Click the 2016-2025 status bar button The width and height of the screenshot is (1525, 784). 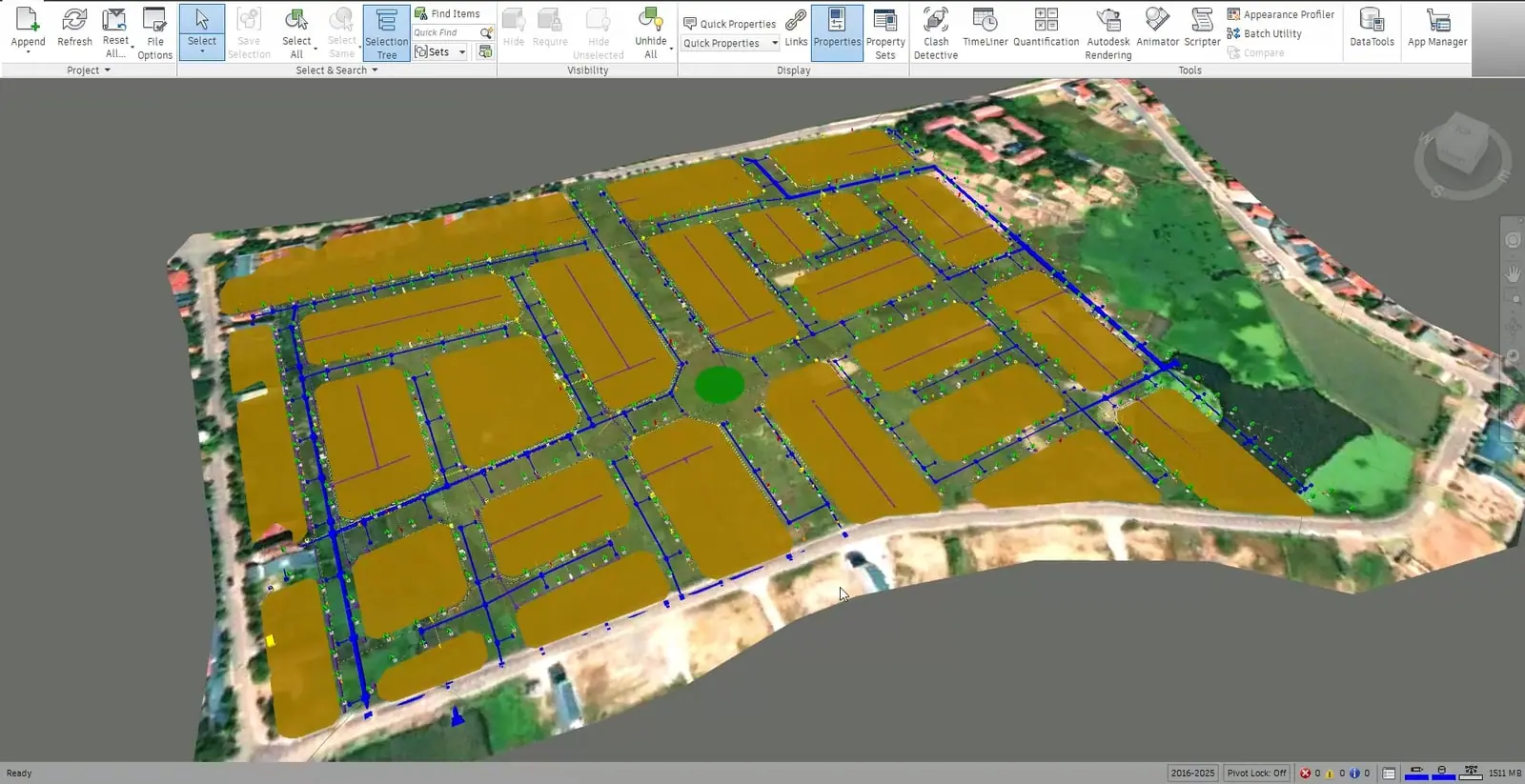[x=1192, y=774]
